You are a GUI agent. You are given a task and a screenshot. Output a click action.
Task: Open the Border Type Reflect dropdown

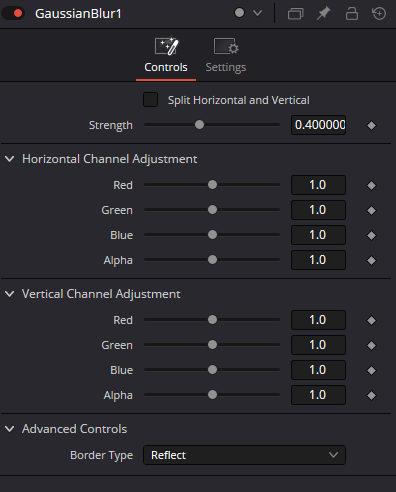244,455
